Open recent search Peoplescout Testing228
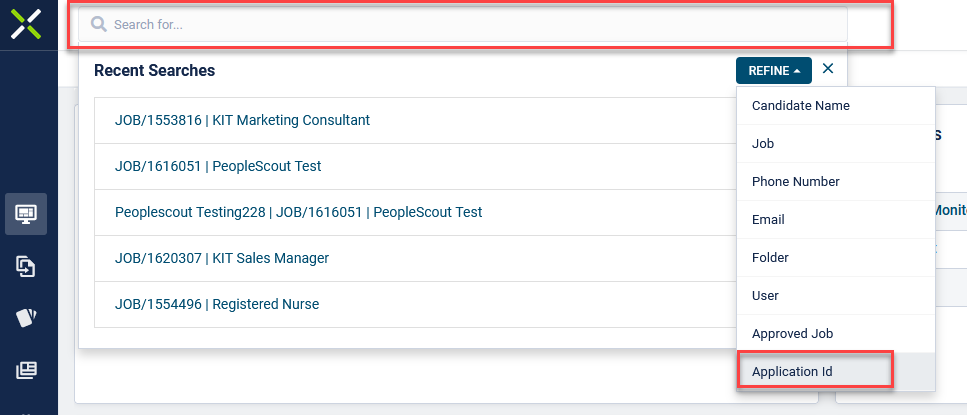Image resolution: width=967 pixels, height=415 pixels. [x=298, y=212]
